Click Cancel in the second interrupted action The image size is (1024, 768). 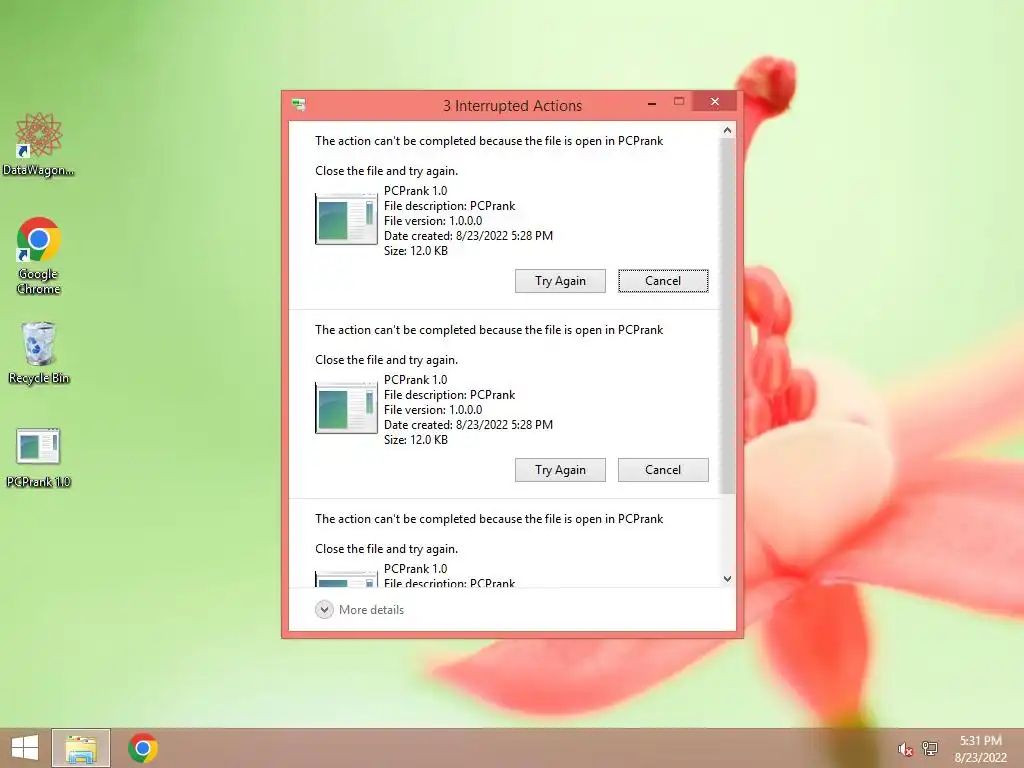click(663, 470)
